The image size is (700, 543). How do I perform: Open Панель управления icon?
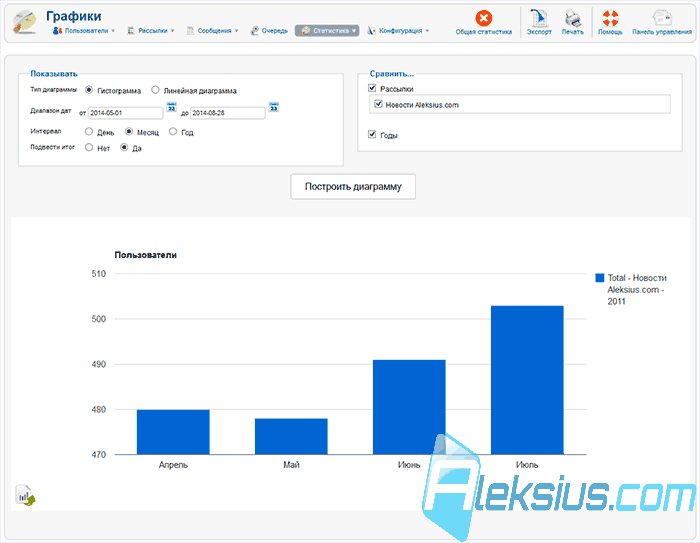662,18
